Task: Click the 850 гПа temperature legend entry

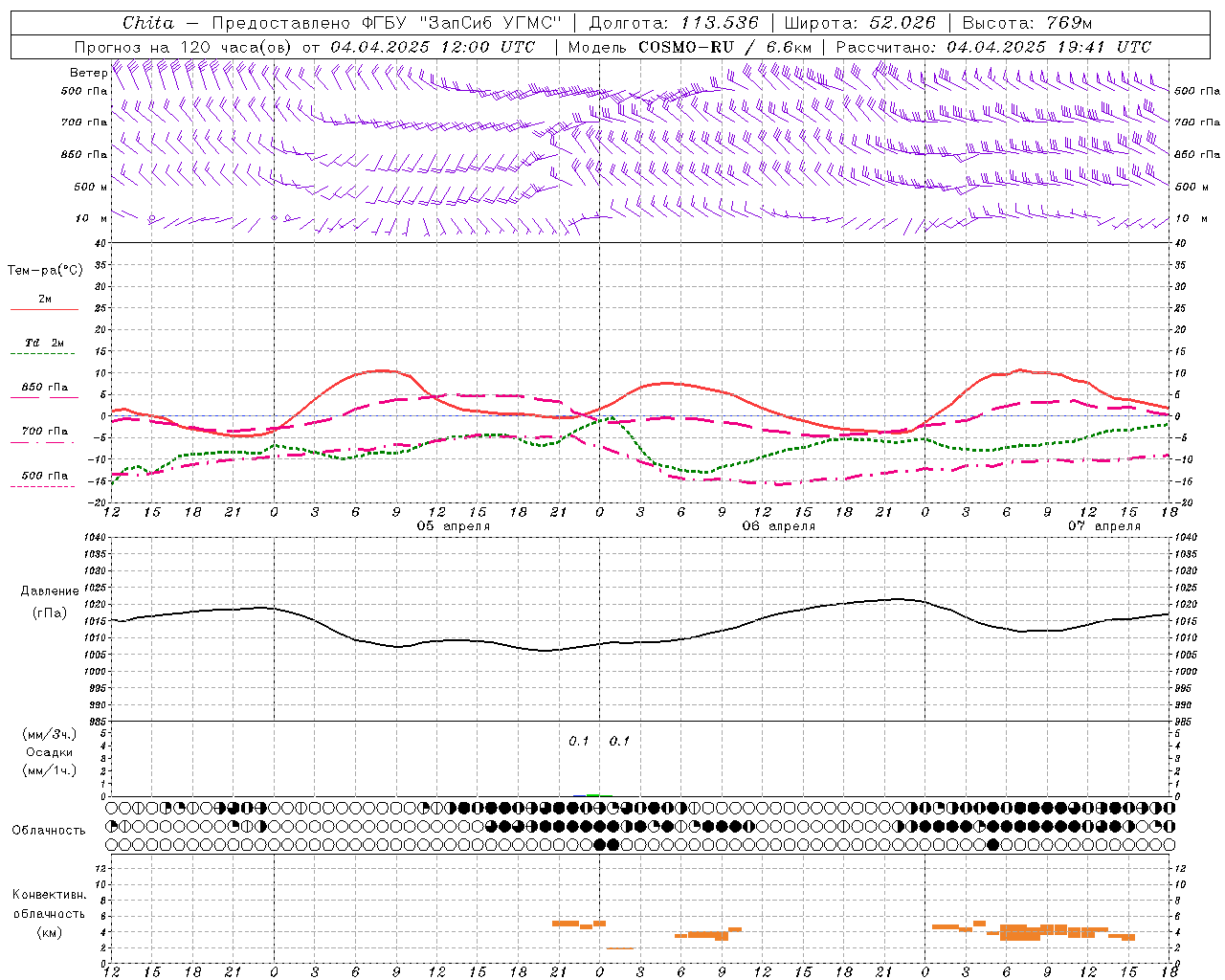Action: [x=44, y=388]
